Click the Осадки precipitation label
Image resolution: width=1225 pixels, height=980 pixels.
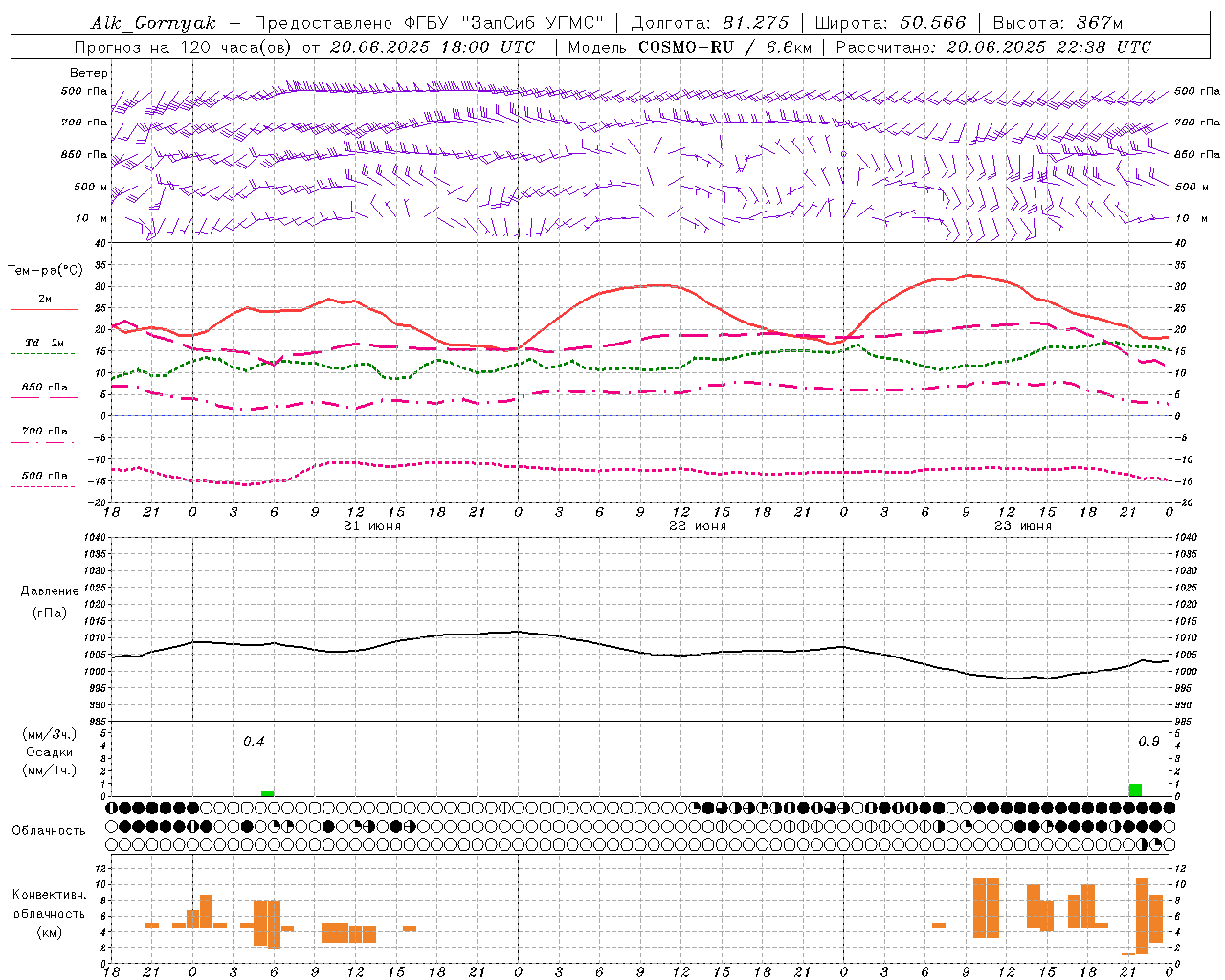tap(50, 752)
